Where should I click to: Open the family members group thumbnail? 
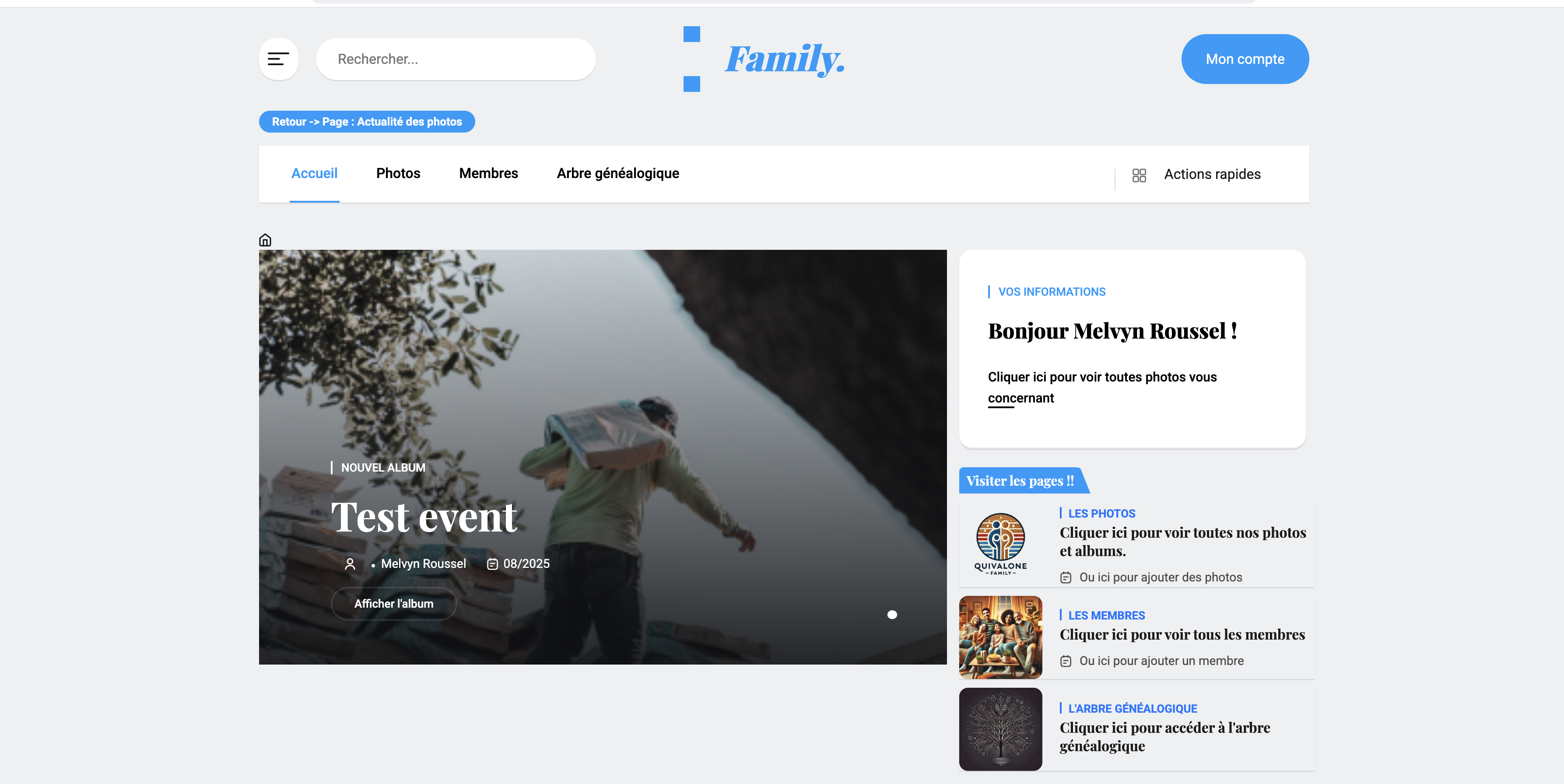tap(1000, 637)
